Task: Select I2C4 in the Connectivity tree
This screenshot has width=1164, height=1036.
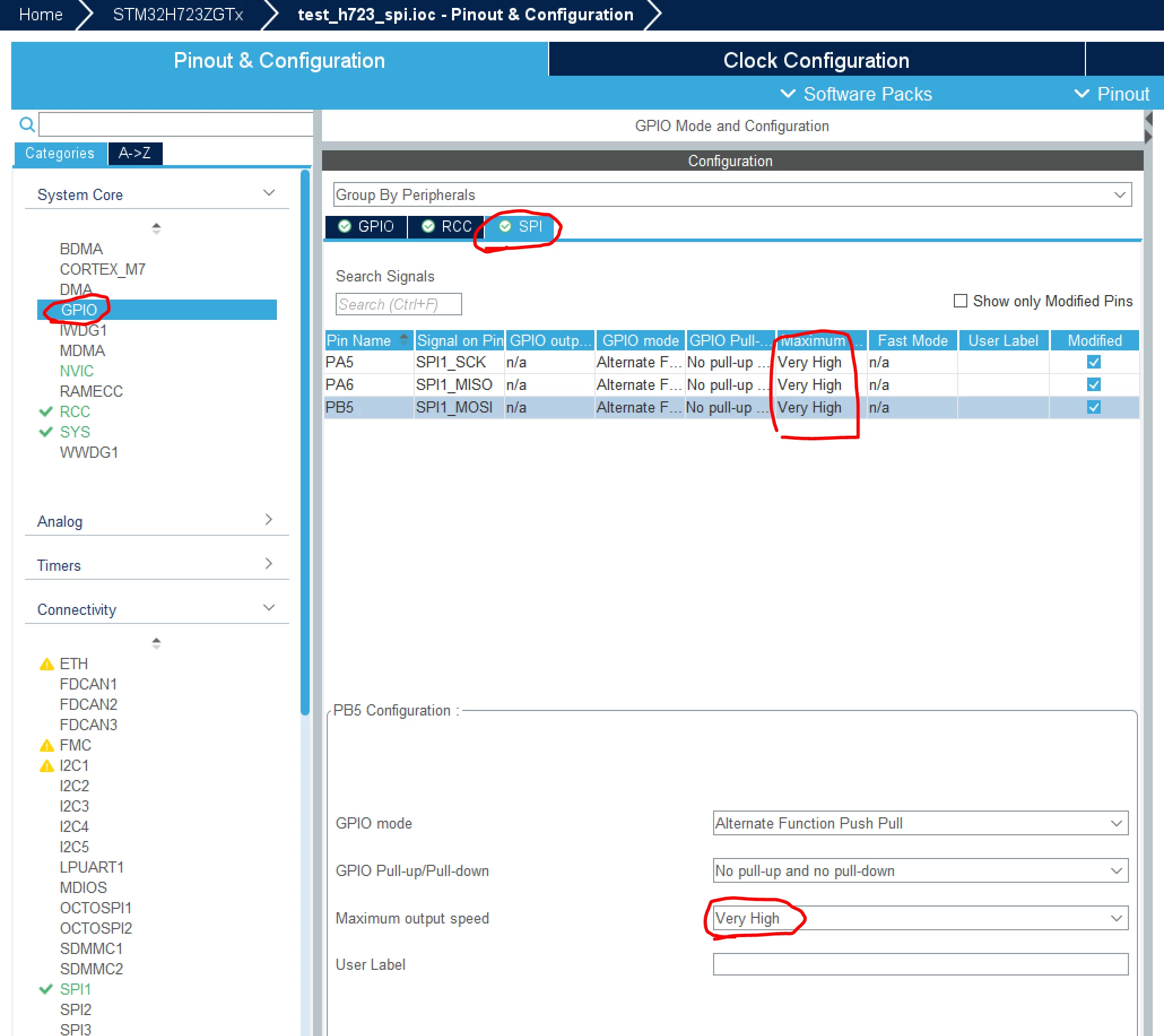Action: point(75,827)
